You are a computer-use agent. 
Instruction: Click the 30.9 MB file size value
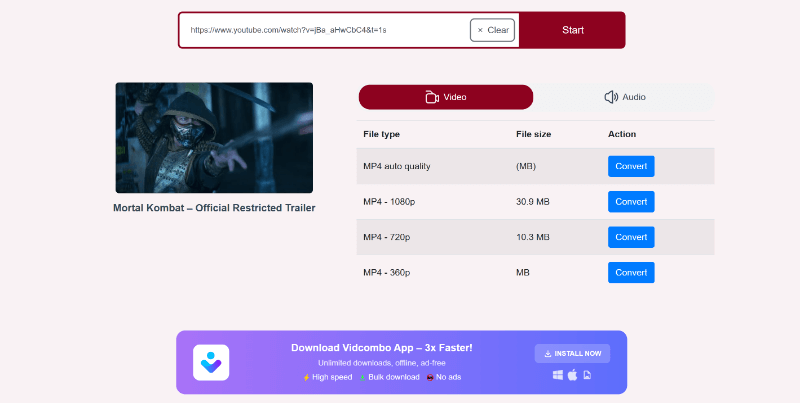pyautogui.click(x=533, y=202)
